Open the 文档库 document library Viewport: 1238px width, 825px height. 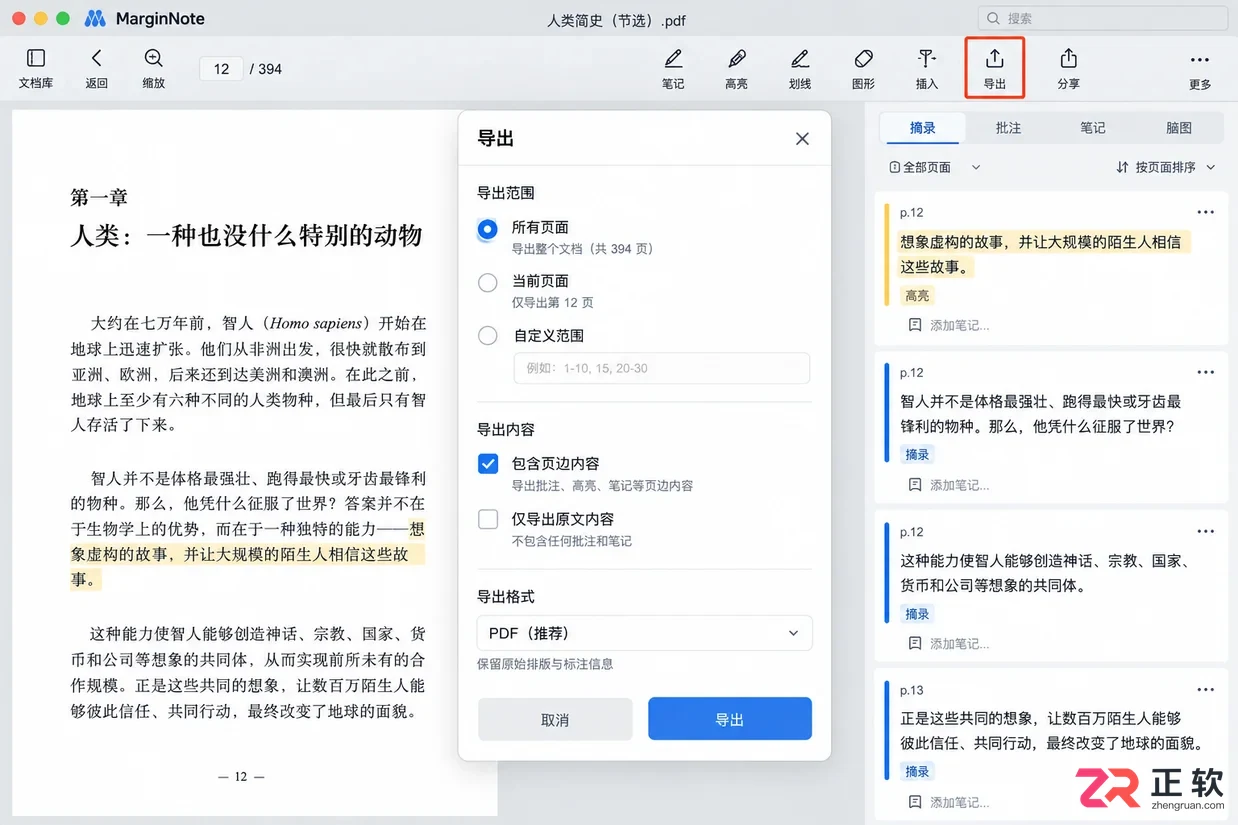point(36,69)
